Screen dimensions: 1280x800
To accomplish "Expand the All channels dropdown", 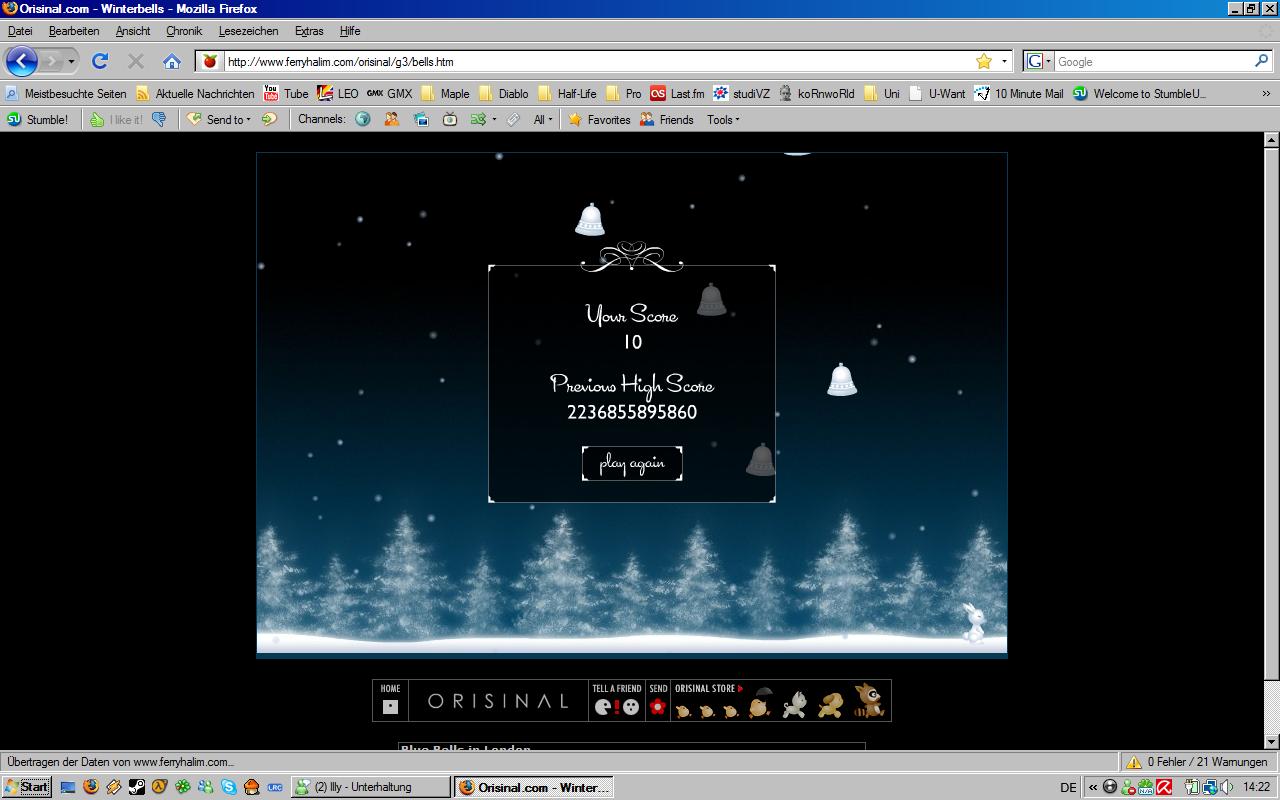I will [x=542, y=120].
